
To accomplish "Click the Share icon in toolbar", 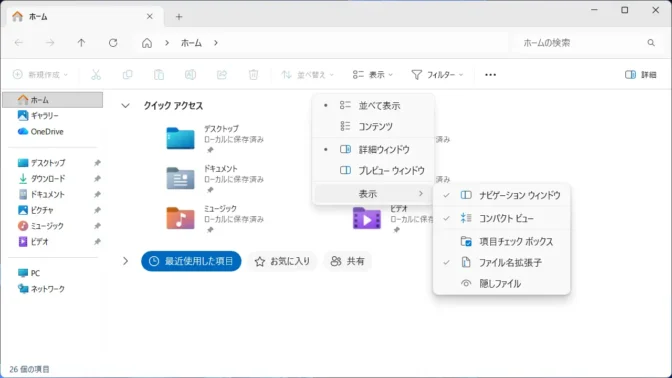I will coord(222,75).
